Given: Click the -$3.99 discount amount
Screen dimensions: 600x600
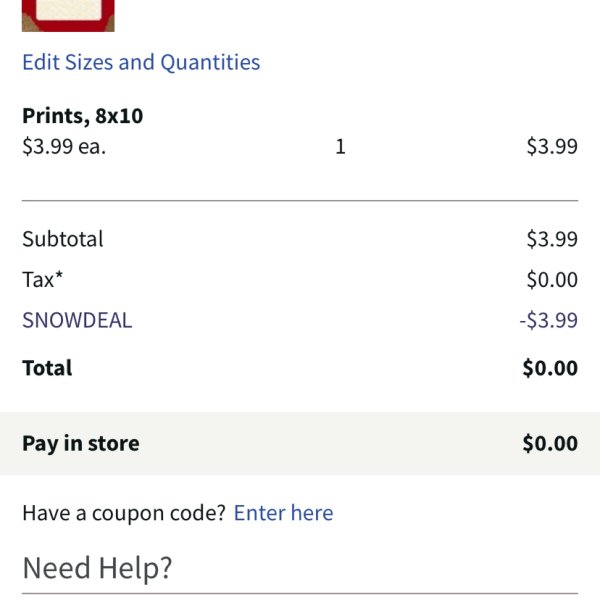Looking at the screenshot, I should [548, 320].
